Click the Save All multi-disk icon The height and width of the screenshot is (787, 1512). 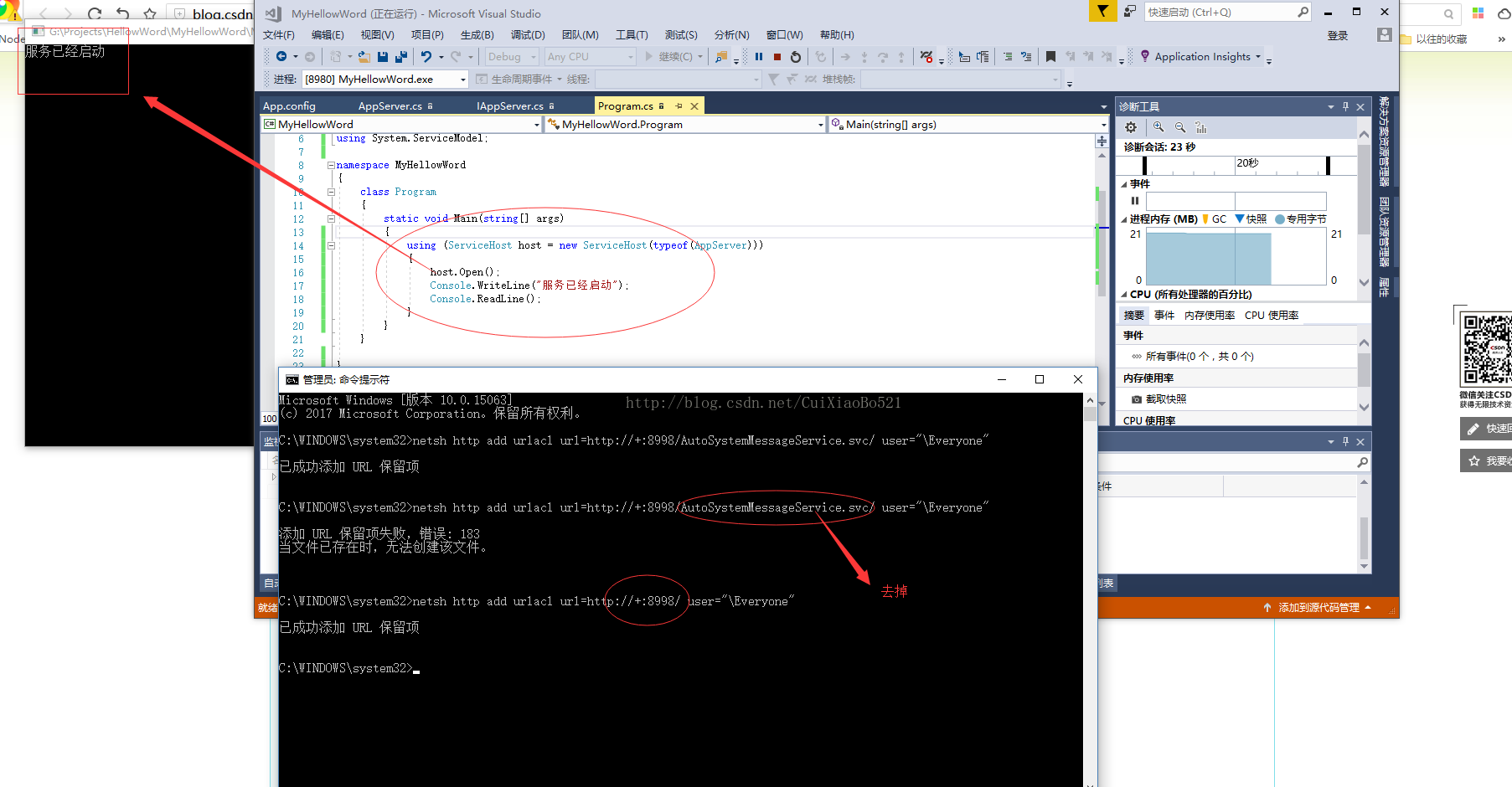click(401, 56)
